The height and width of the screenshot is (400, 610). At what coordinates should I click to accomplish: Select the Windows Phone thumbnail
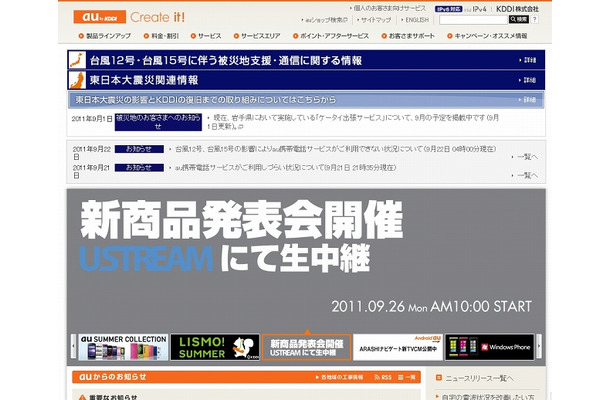click(x=490, y=347)
